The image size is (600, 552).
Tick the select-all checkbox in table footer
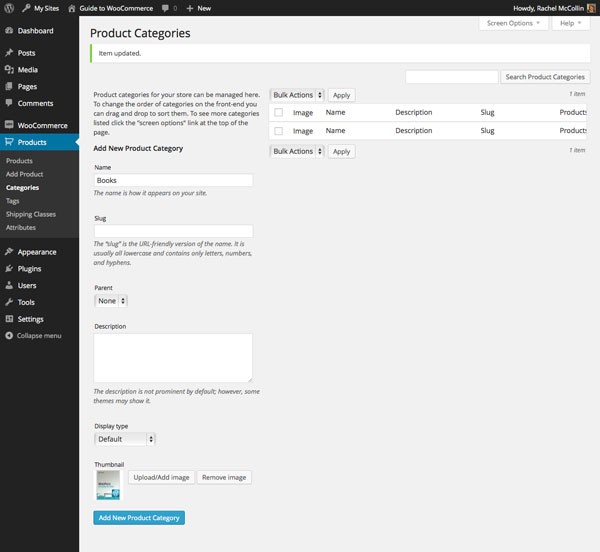coord(279,131)
